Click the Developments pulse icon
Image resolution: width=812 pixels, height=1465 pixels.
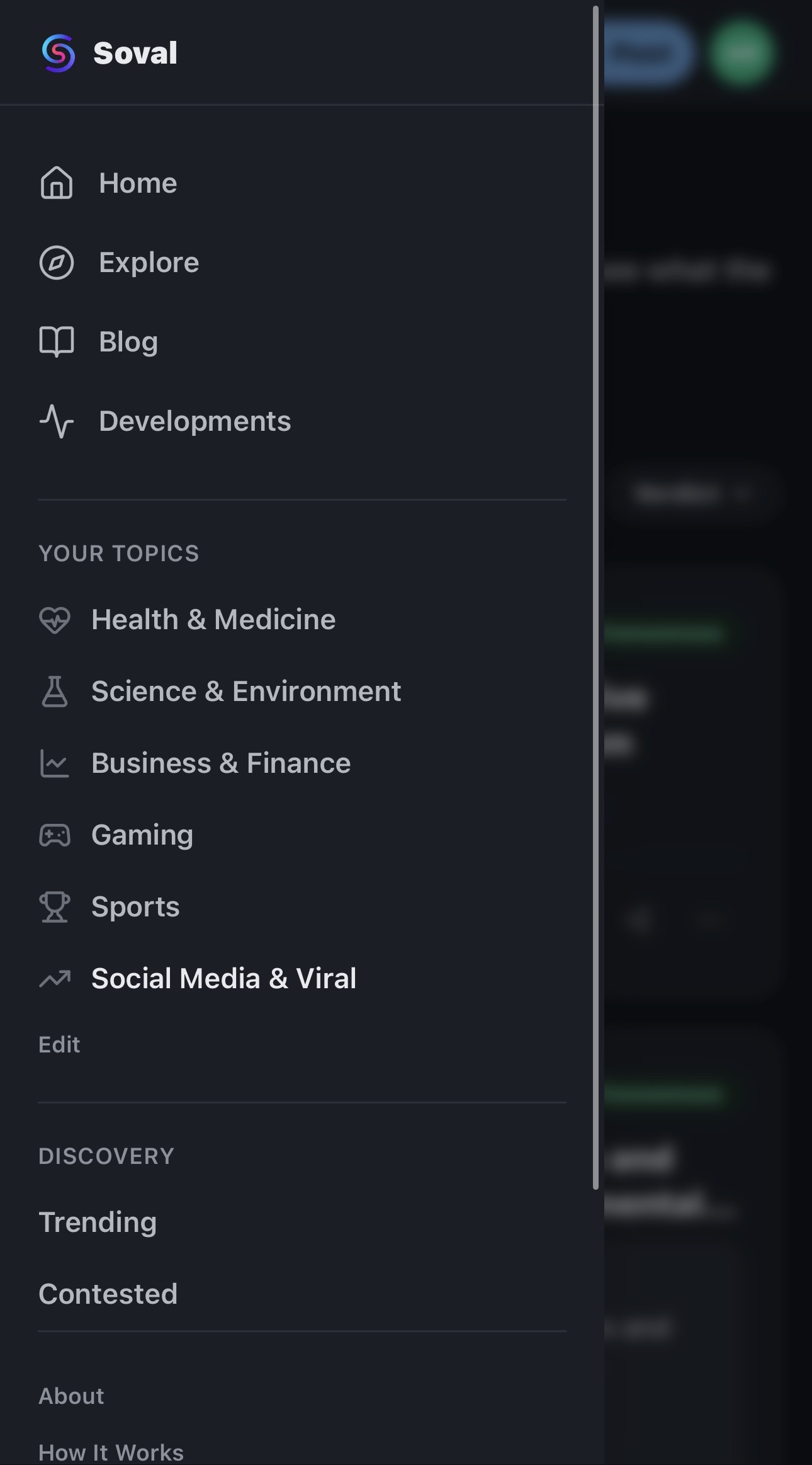[57, 421]
